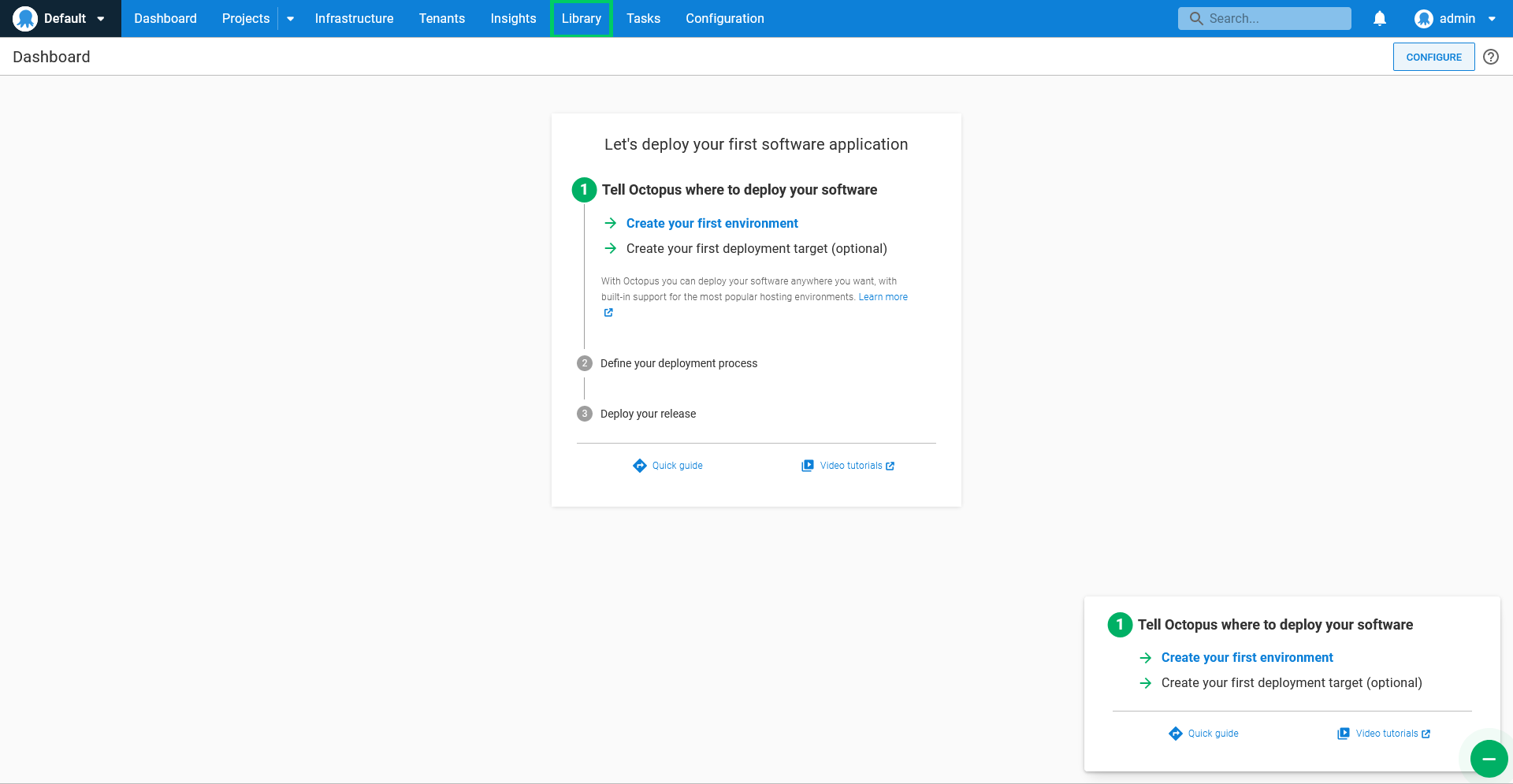Screen dimensions: 1513x784
Task: Click the step 2 numbered circle
Action: coord(584,363)
